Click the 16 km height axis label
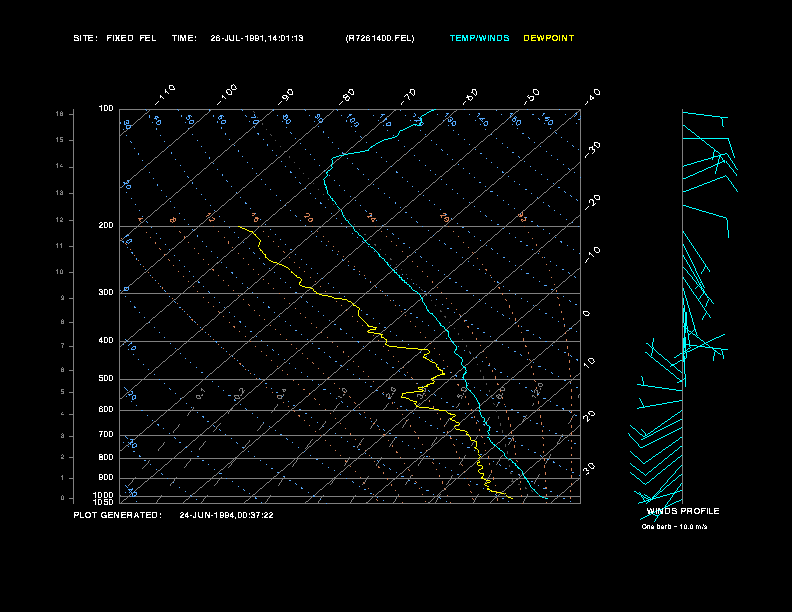 60,114
